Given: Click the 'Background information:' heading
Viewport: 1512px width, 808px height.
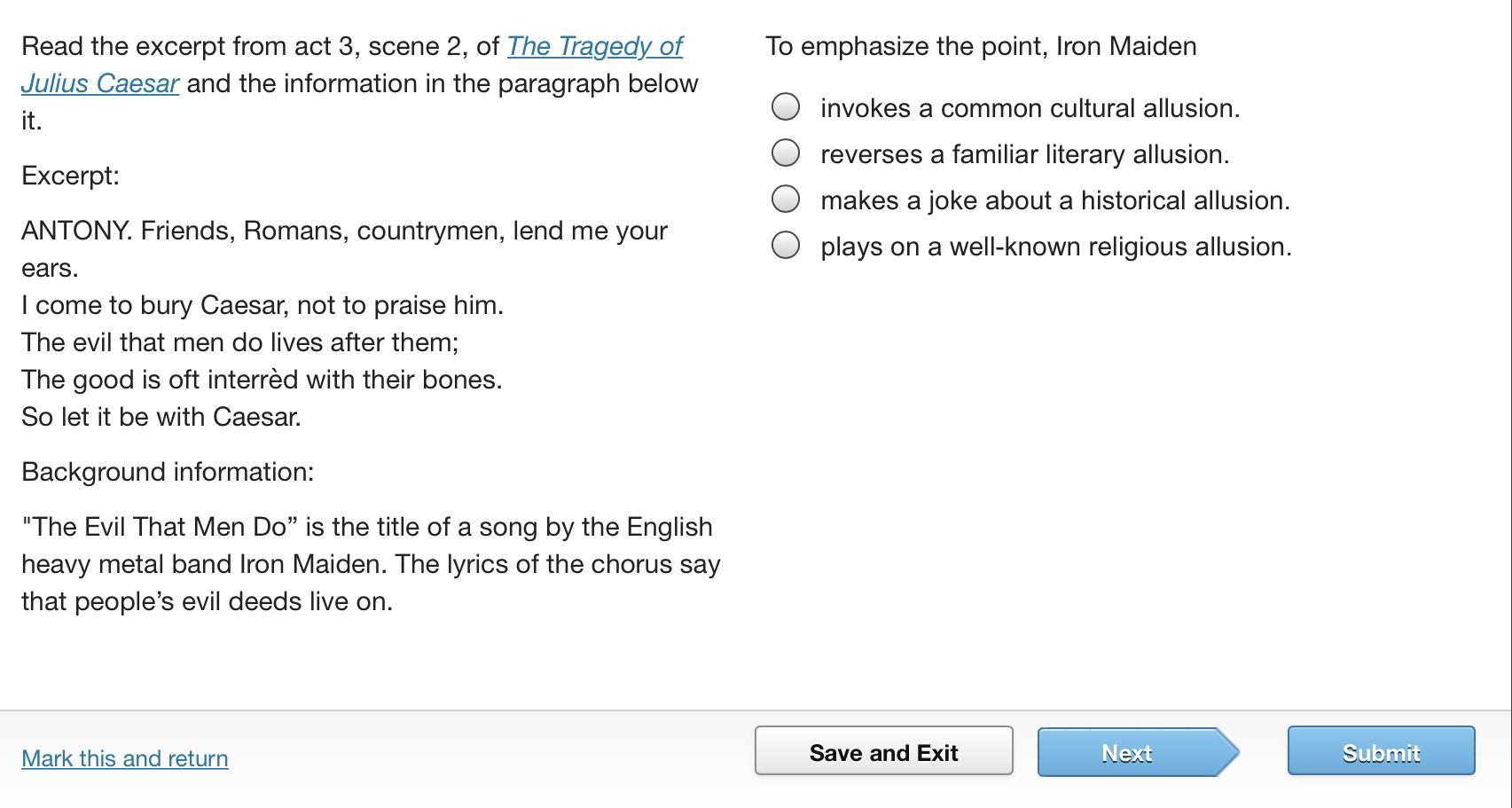Looking at the screenshot, I should click(x=168, y=472).
